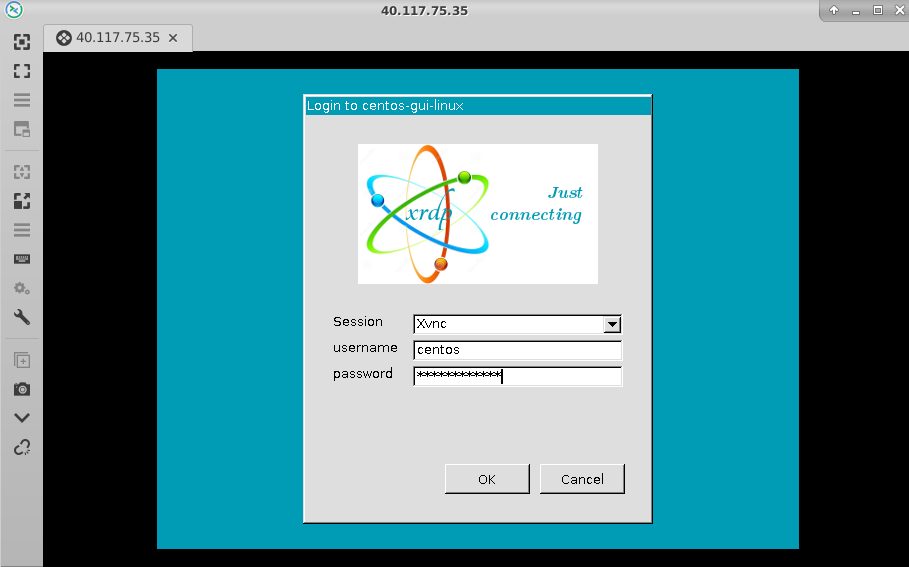Click into the password field

coord(517,376)
